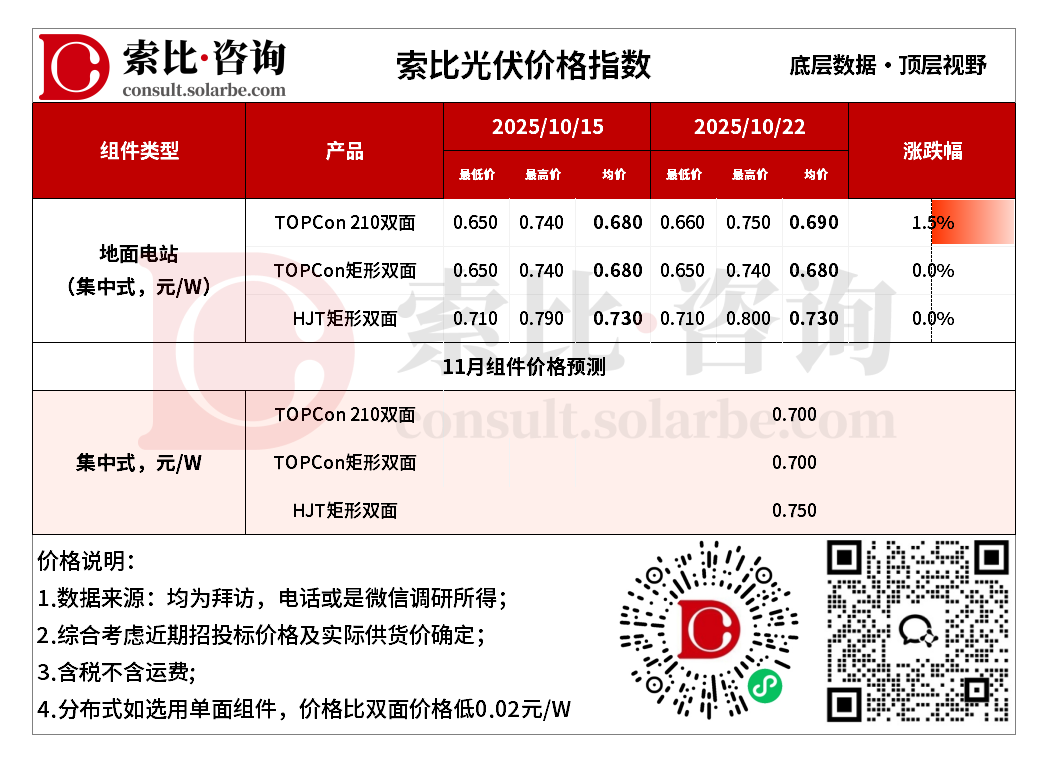Click the square QR code image
The width and height of the screenshot is (1047, 763).
917,631
